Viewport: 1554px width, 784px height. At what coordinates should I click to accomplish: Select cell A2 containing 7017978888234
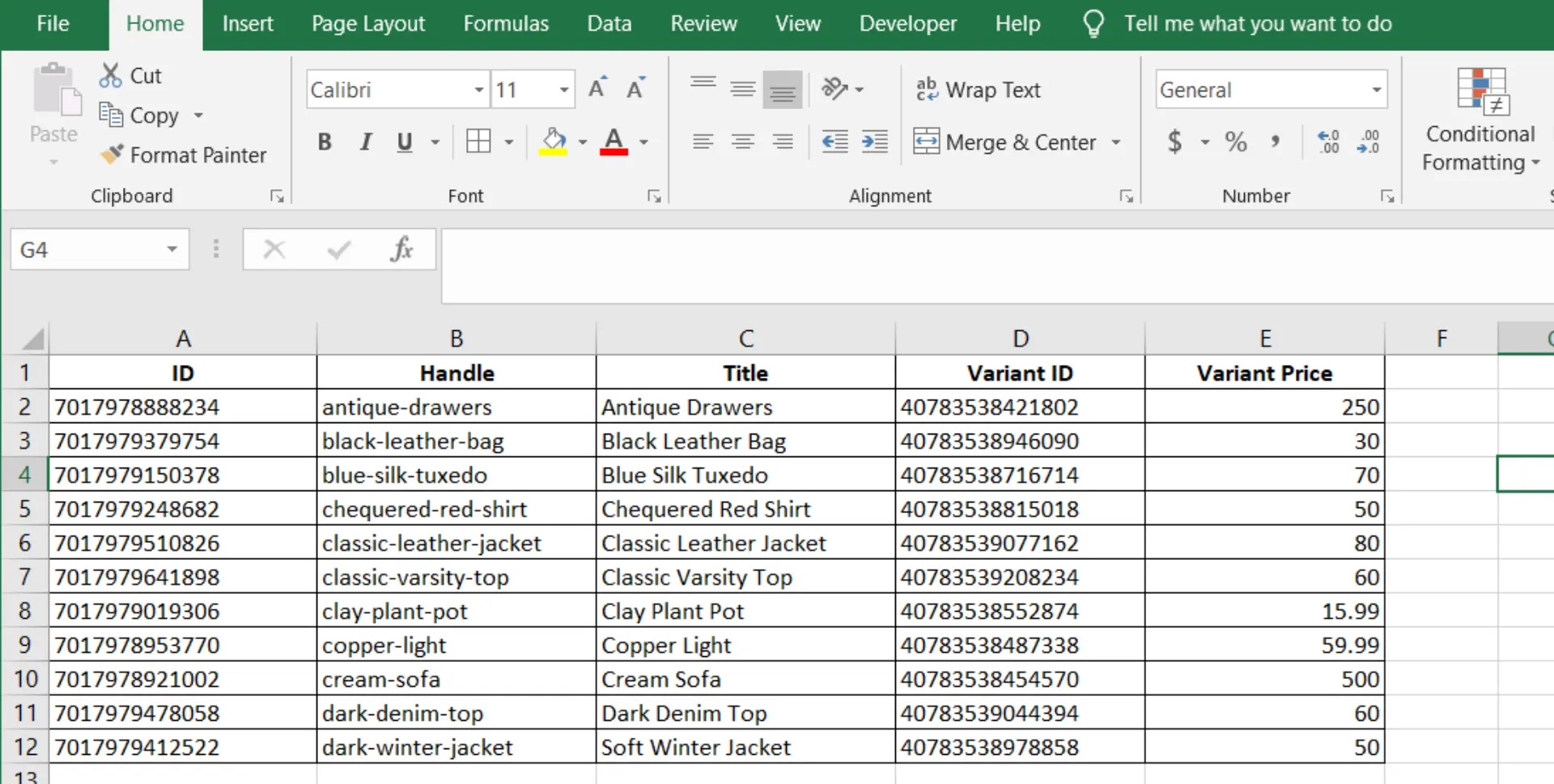[x=182, y=407]
